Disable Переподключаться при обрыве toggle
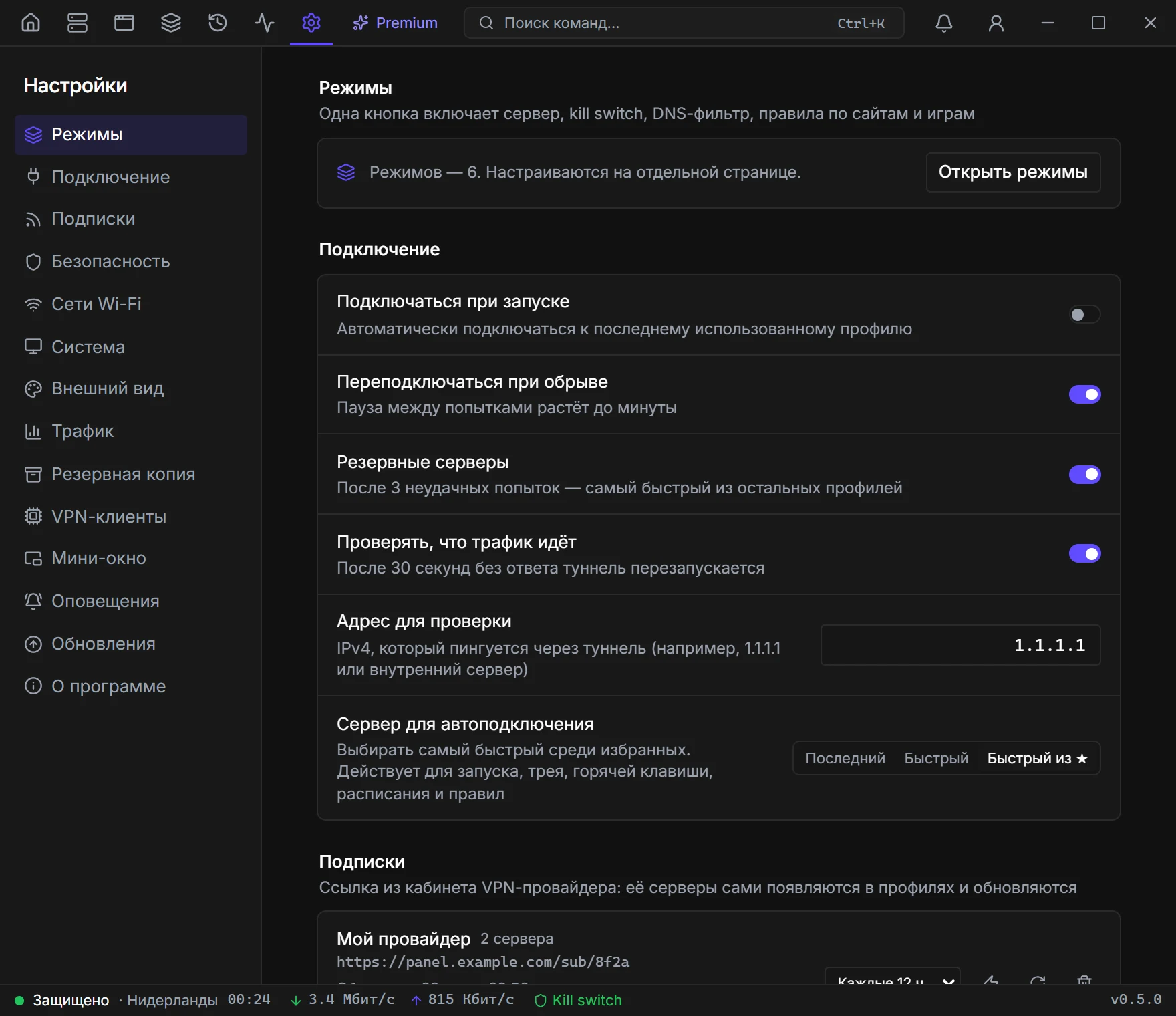The image size is (1176, 1016). click(1084, 394)
